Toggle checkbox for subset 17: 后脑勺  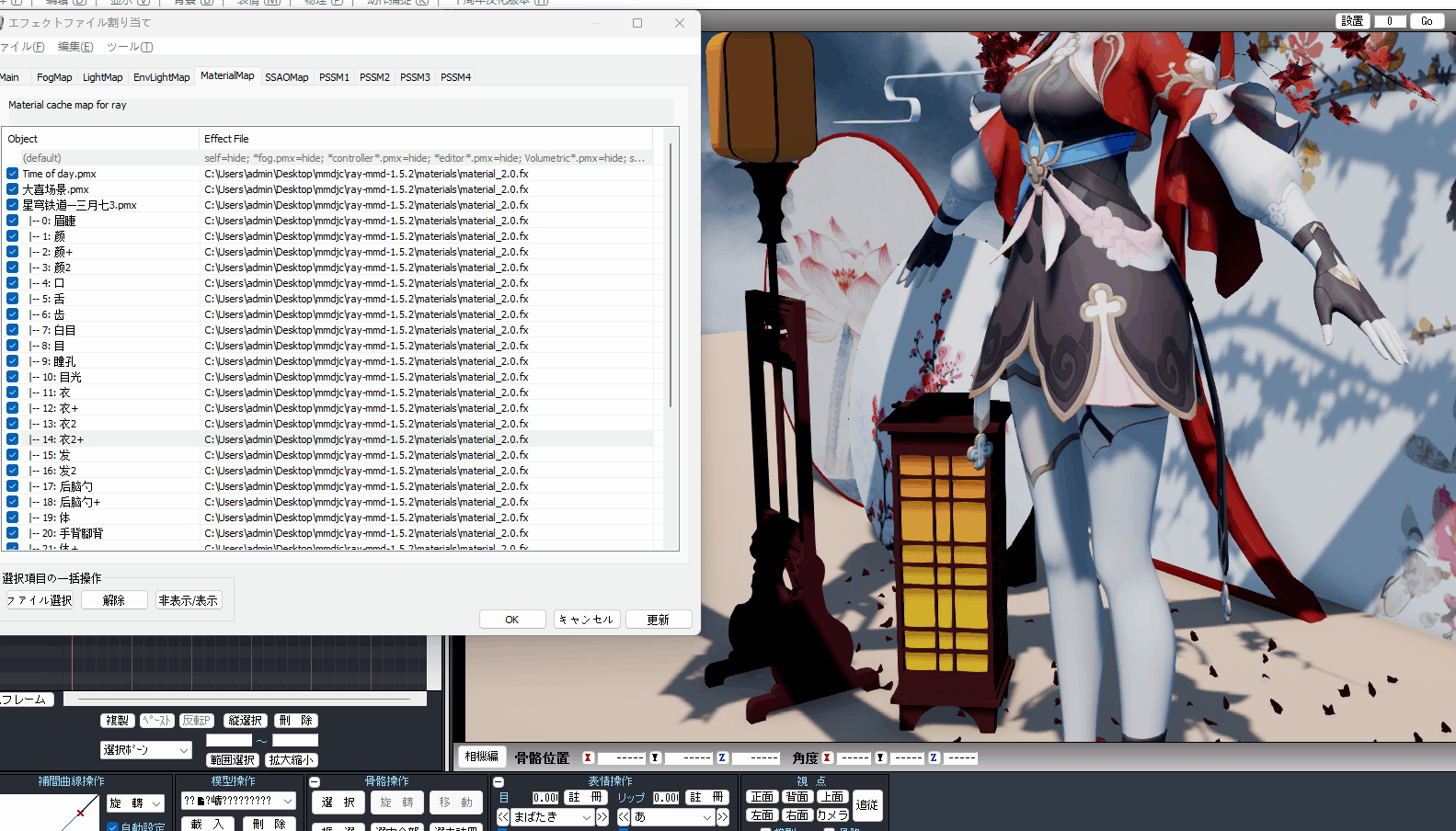click(13, 486)
